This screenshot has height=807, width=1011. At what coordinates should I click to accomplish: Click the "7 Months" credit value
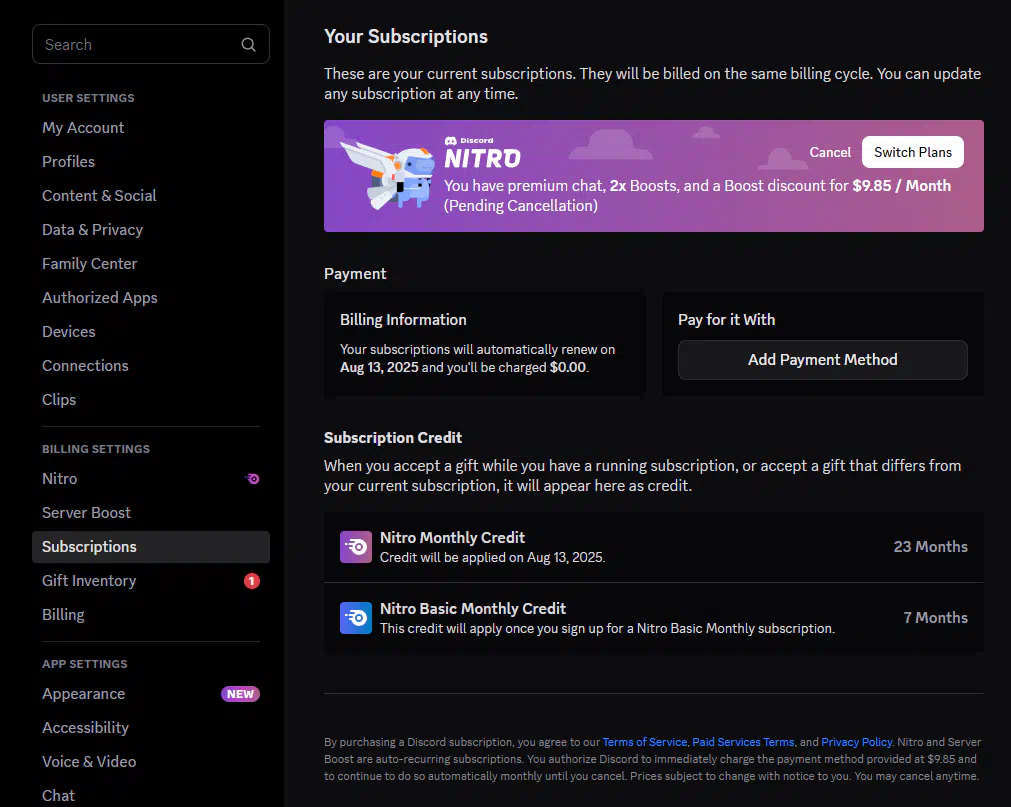936,617
